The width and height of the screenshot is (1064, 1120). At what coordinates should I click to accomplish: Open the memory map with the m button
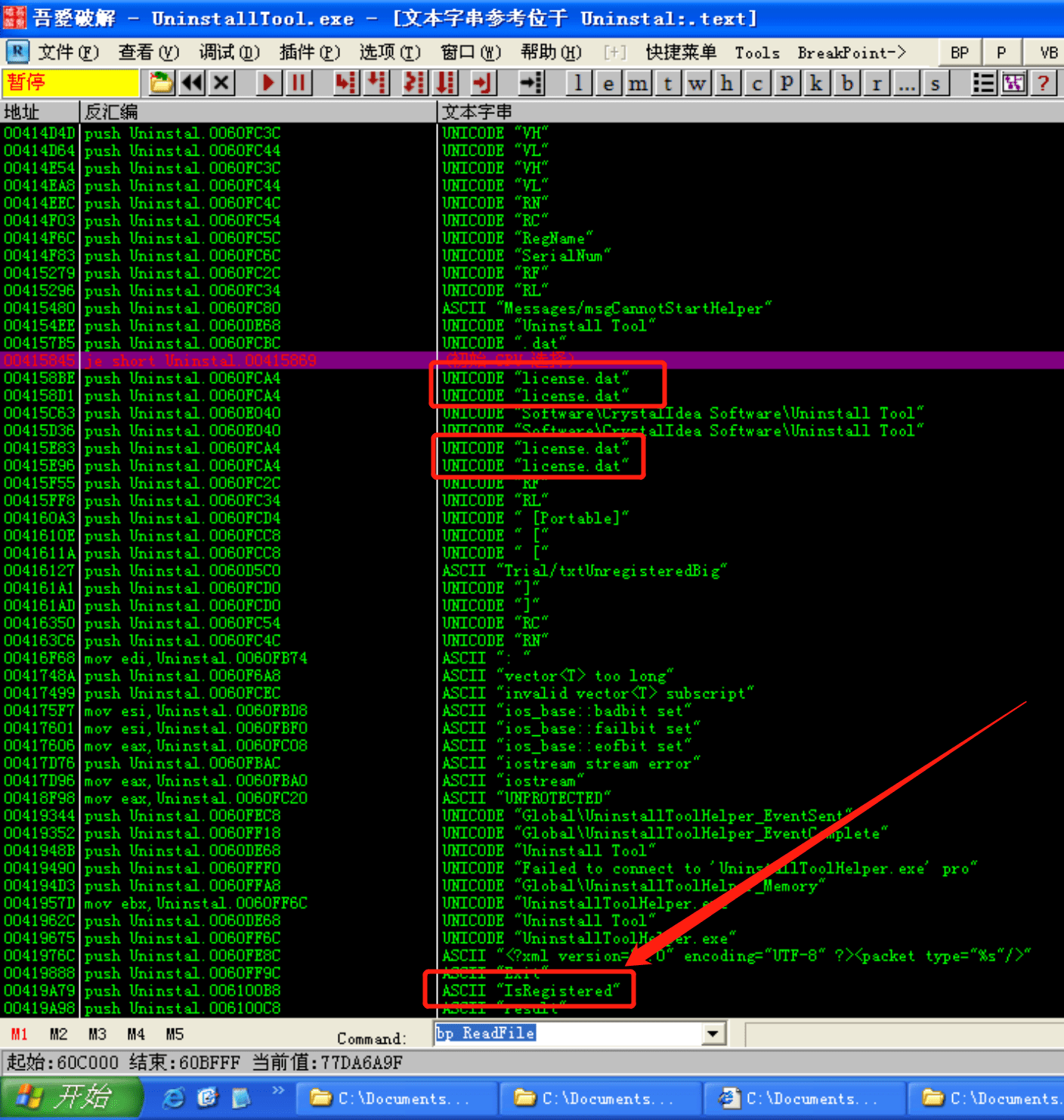pyautogui.click(x=638, y=83)
